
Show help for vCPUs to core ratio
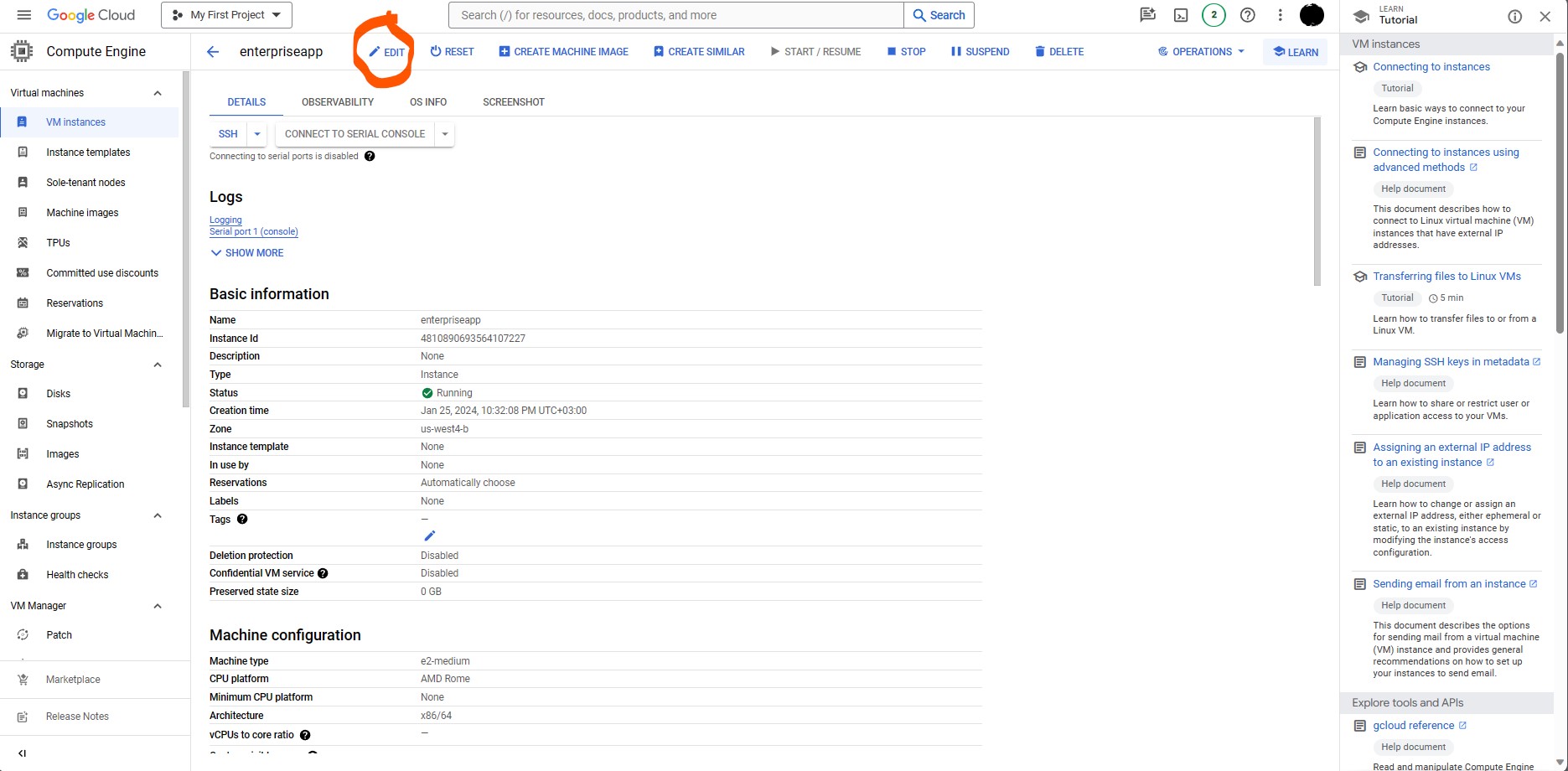[x=305, y=735]
